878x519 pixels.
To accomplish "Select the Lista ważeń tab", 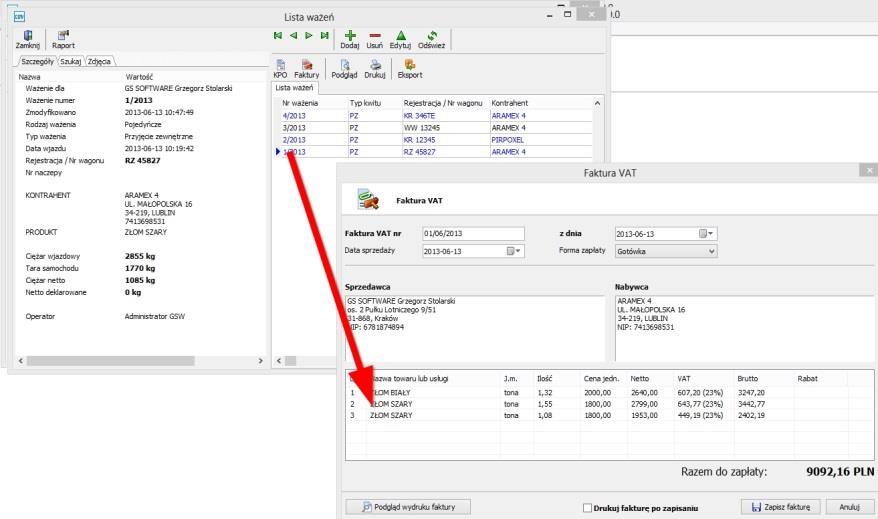I will [x=295, y=88].
